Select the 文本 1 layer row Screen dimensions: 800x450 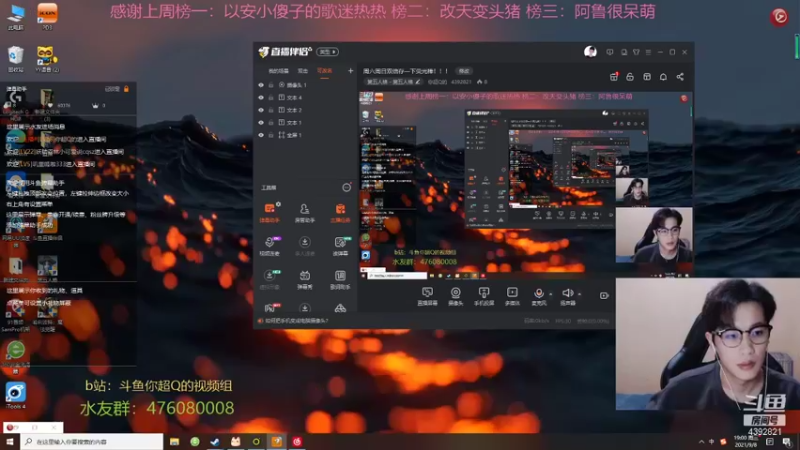[x=306, y=122]
